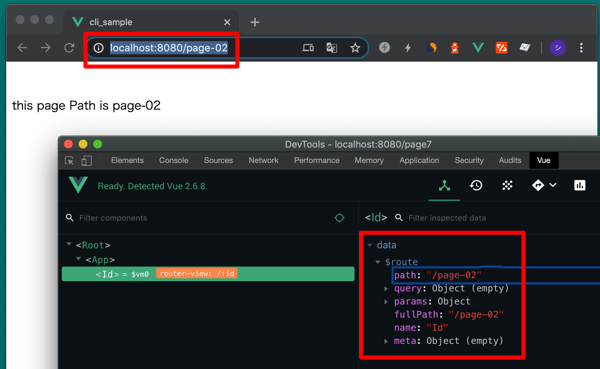Switch to the Performance tab
This screenshot has height=369, width=600.
click(316, 160)
